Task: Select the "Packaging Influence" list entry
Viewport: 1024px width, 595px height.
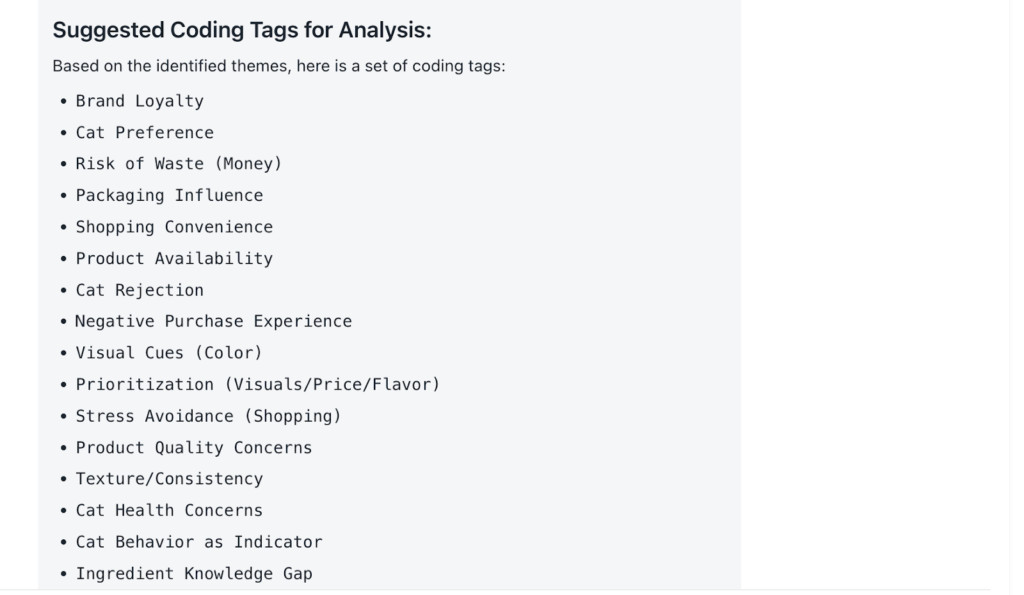Action: click(x=169, y=195)
